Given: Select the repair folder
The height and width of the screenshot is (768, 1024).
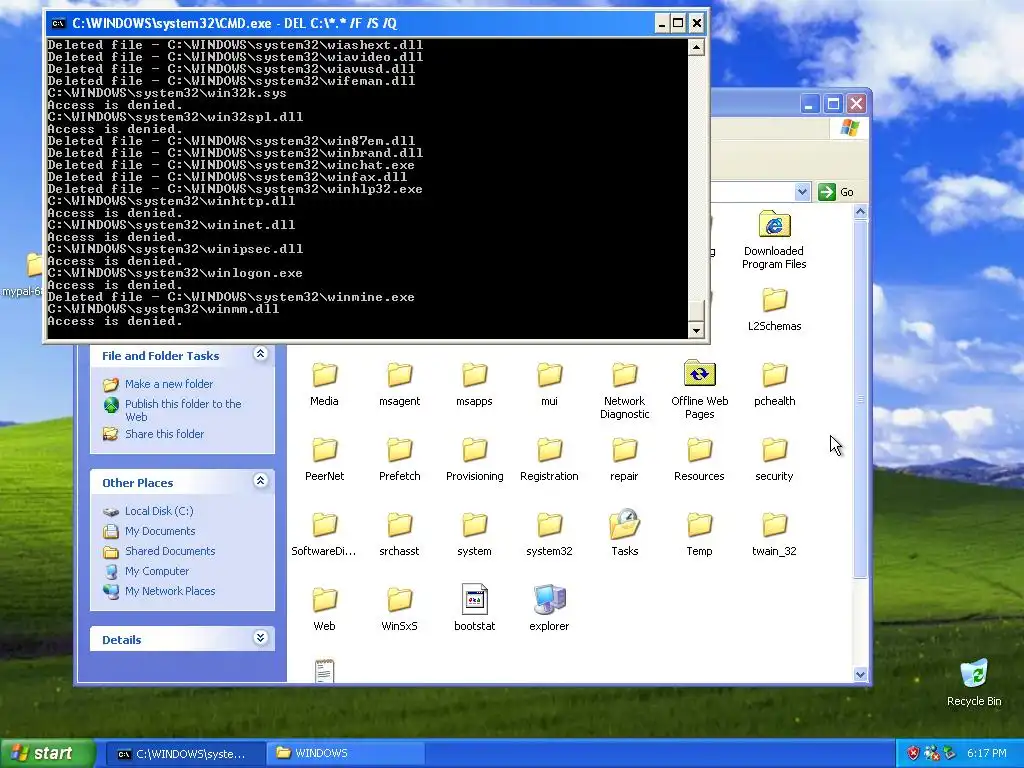Looking at the screenshot, I should pyautogui.click(x=624, y=459).
